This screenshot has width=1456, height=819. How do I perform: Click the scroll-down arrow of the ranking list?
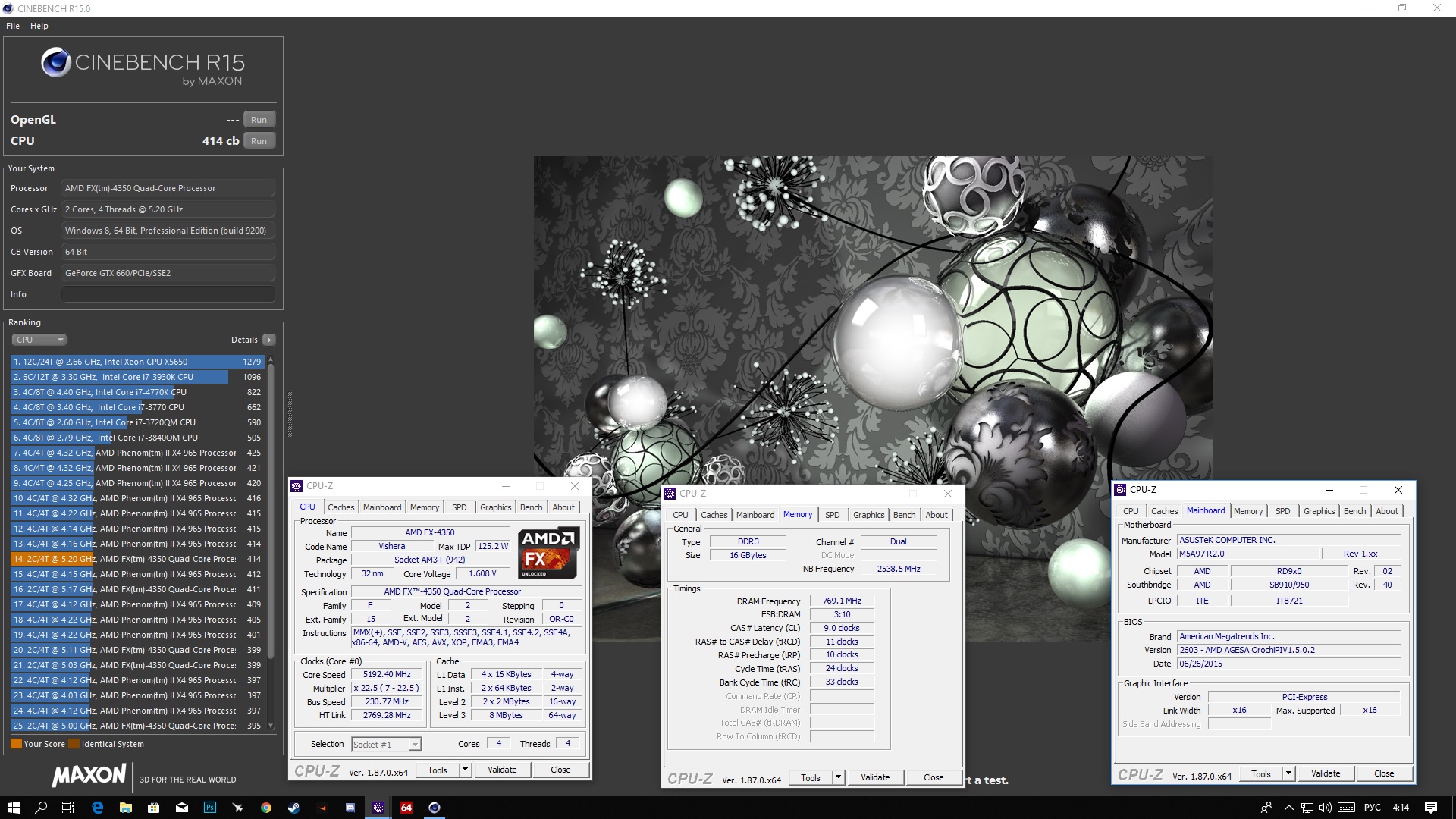pyautogui.click(x=271, y=726)
